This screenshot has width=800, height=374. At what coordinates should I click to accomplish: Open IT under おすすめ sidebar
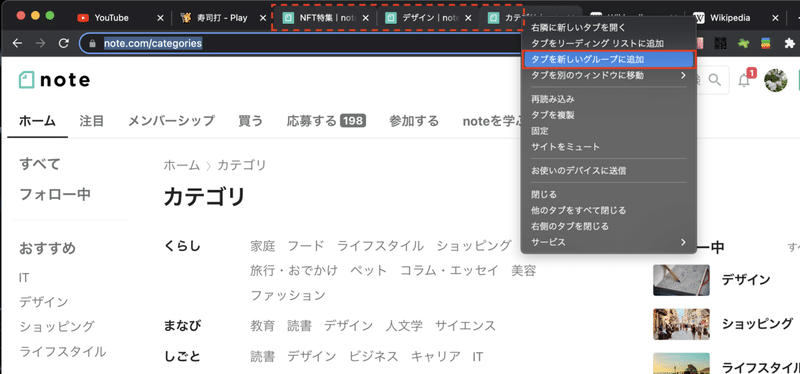coord(24,278)
